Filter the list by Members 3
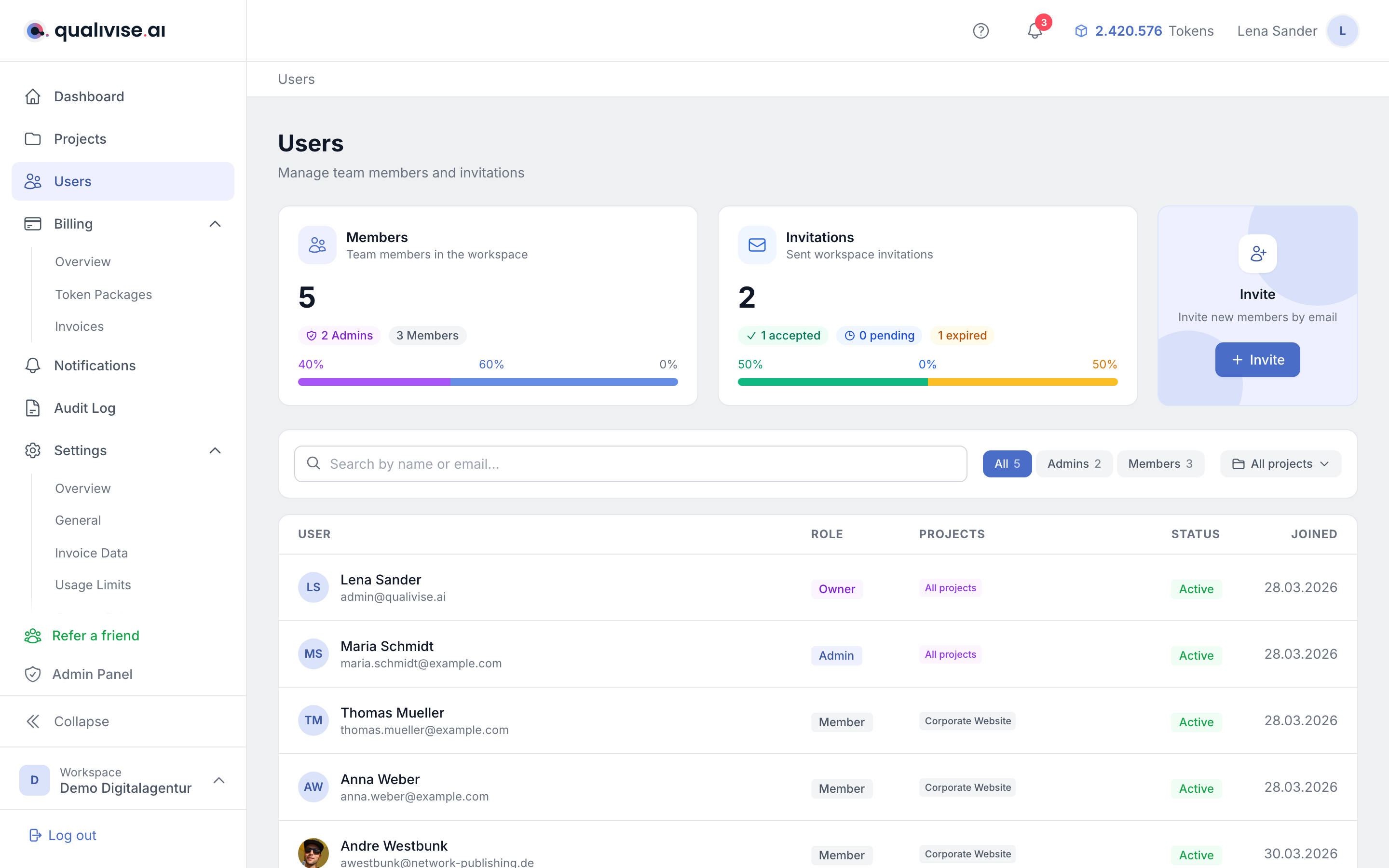Screen dimensions: 1389x868 point(1160,464)
